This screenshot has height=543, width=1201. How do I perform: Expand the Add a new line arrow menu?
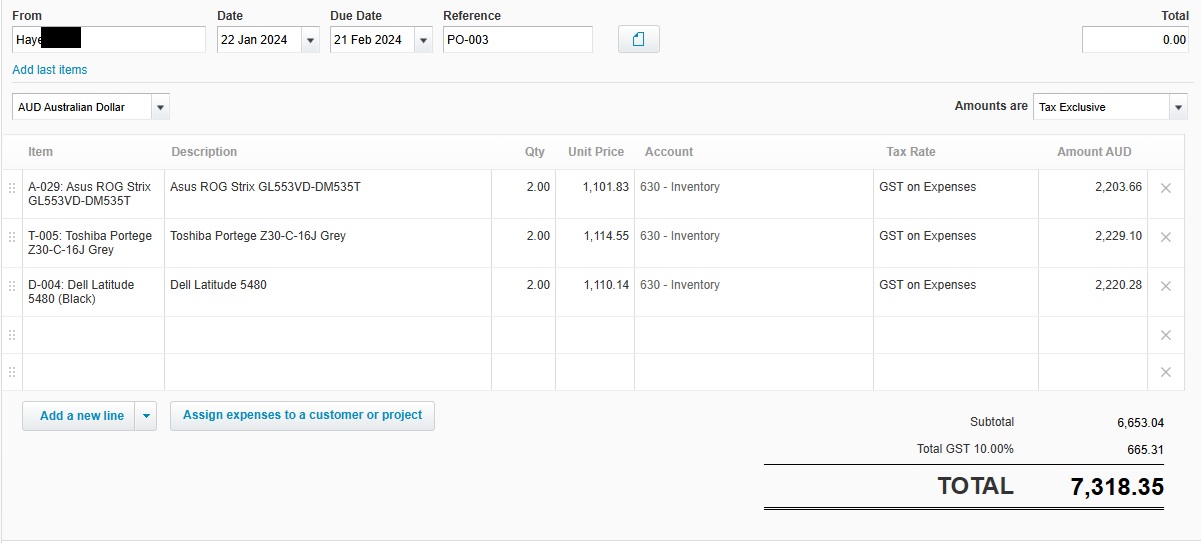point(146,416)
